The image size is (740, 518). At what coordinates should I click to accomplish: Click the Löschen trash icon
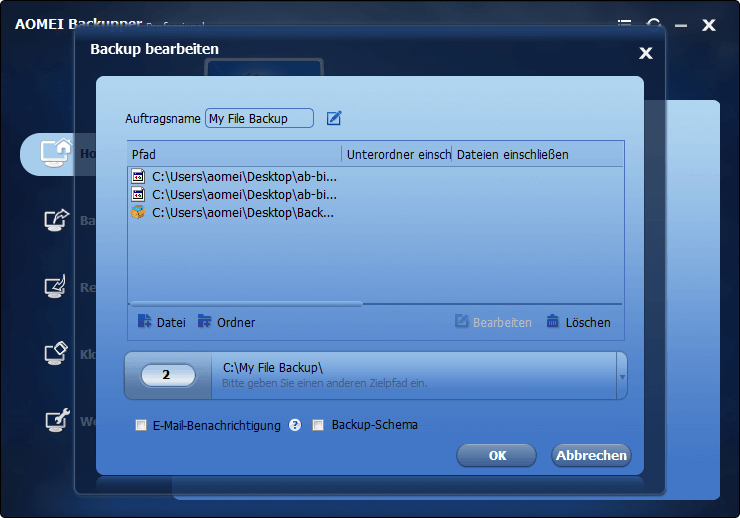553,321
